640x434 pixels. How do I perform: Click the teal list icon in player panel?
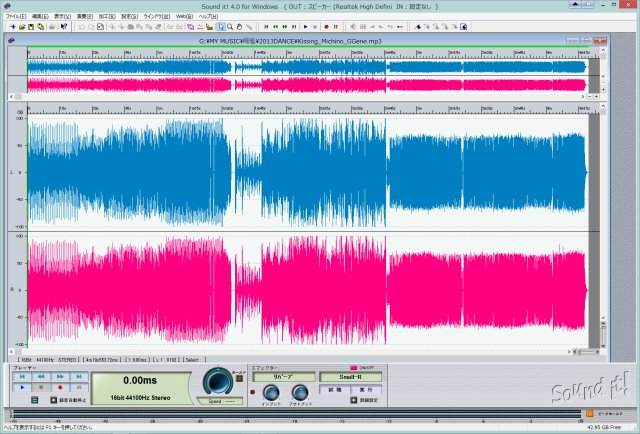pos(35,400)
